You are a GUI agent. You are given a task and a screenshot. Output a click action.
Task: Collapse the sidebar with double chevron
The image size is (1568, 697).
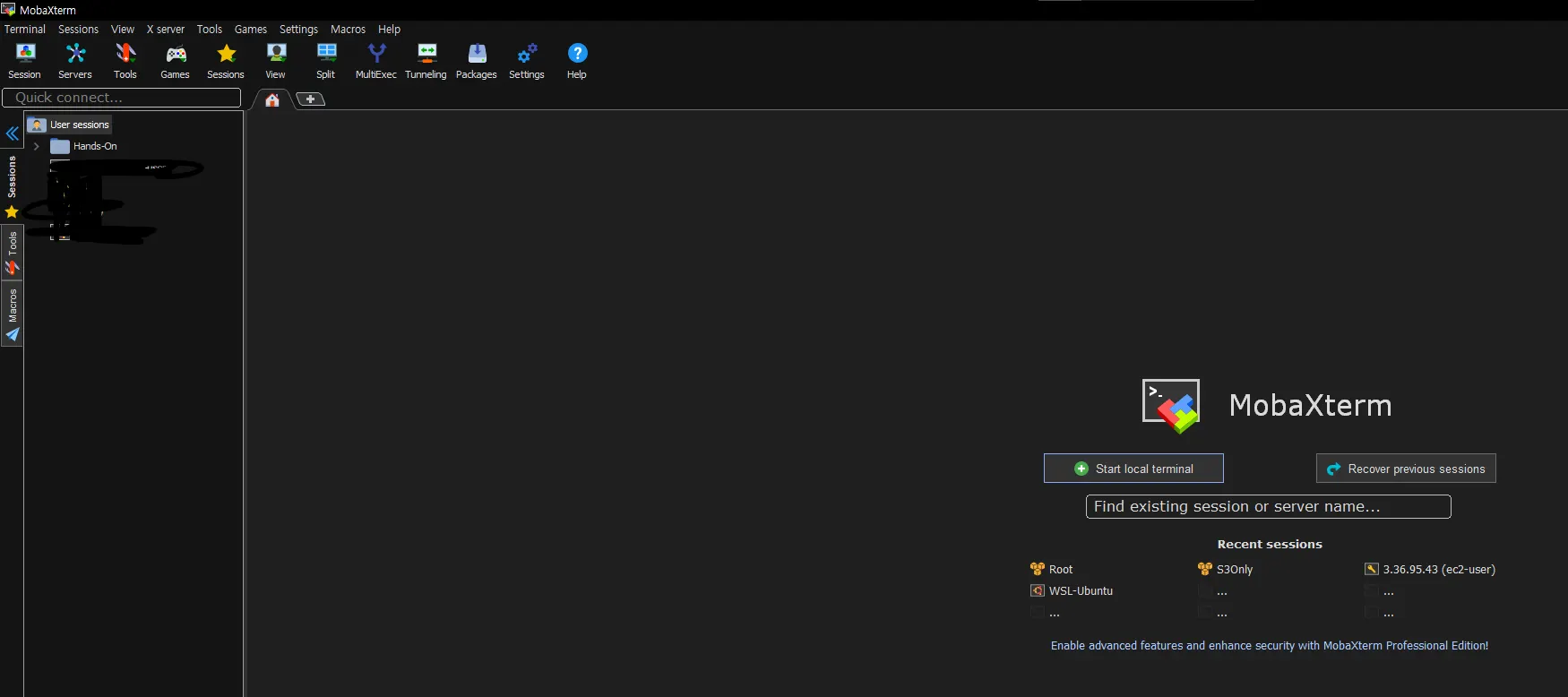pyautogui.click(x=13, y=133)
